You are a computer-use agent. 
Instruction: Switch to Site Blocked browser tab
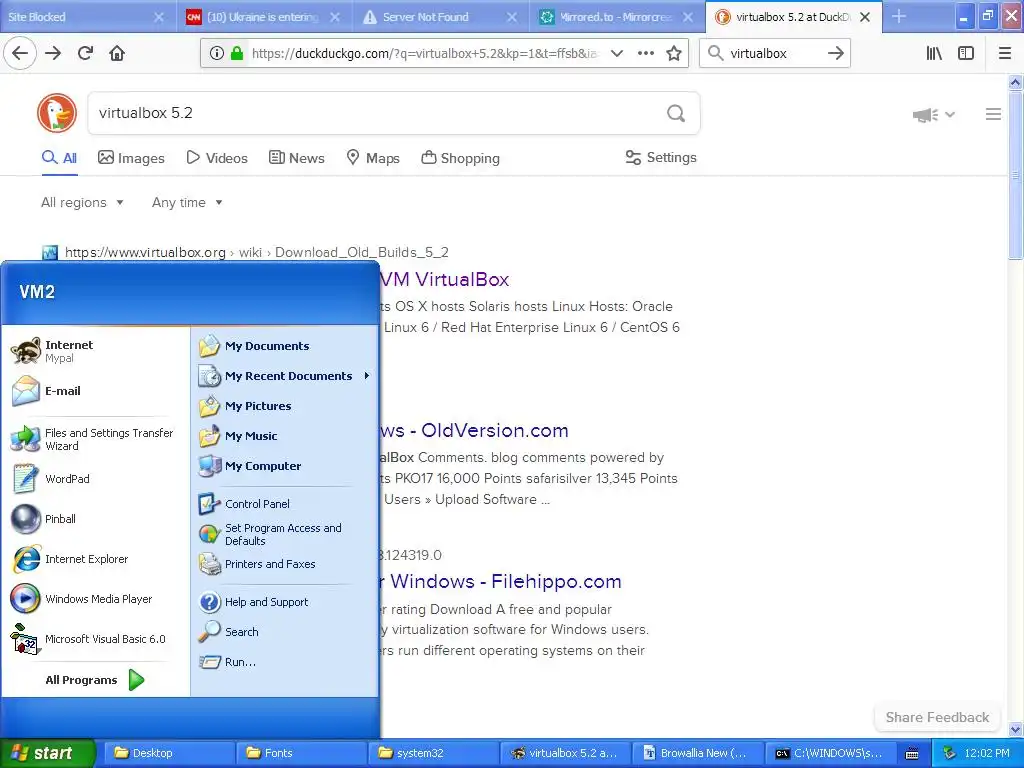pos(87,17)
